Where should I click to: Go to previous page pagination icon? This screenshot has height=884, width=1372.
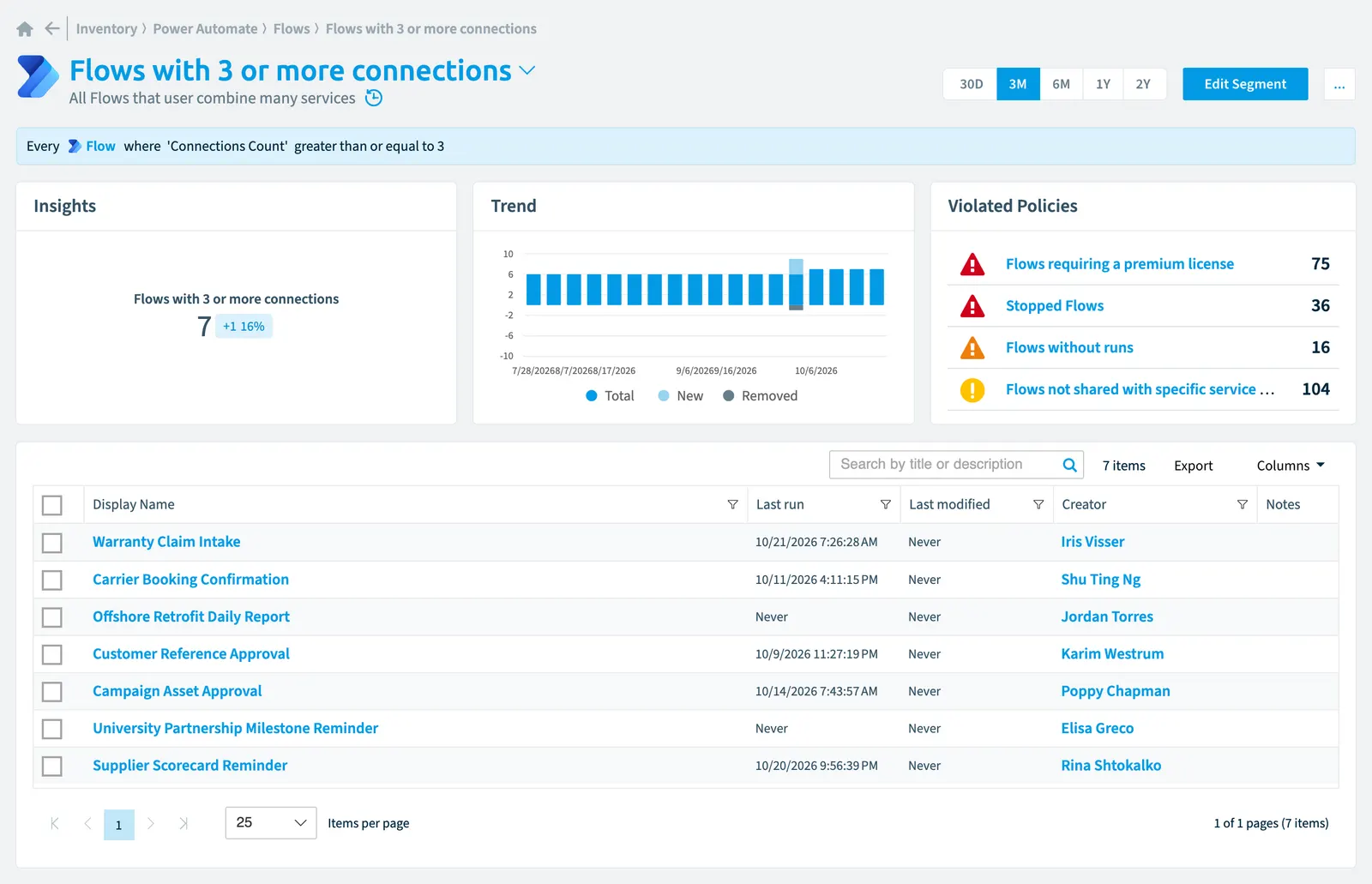coord(87,823)
